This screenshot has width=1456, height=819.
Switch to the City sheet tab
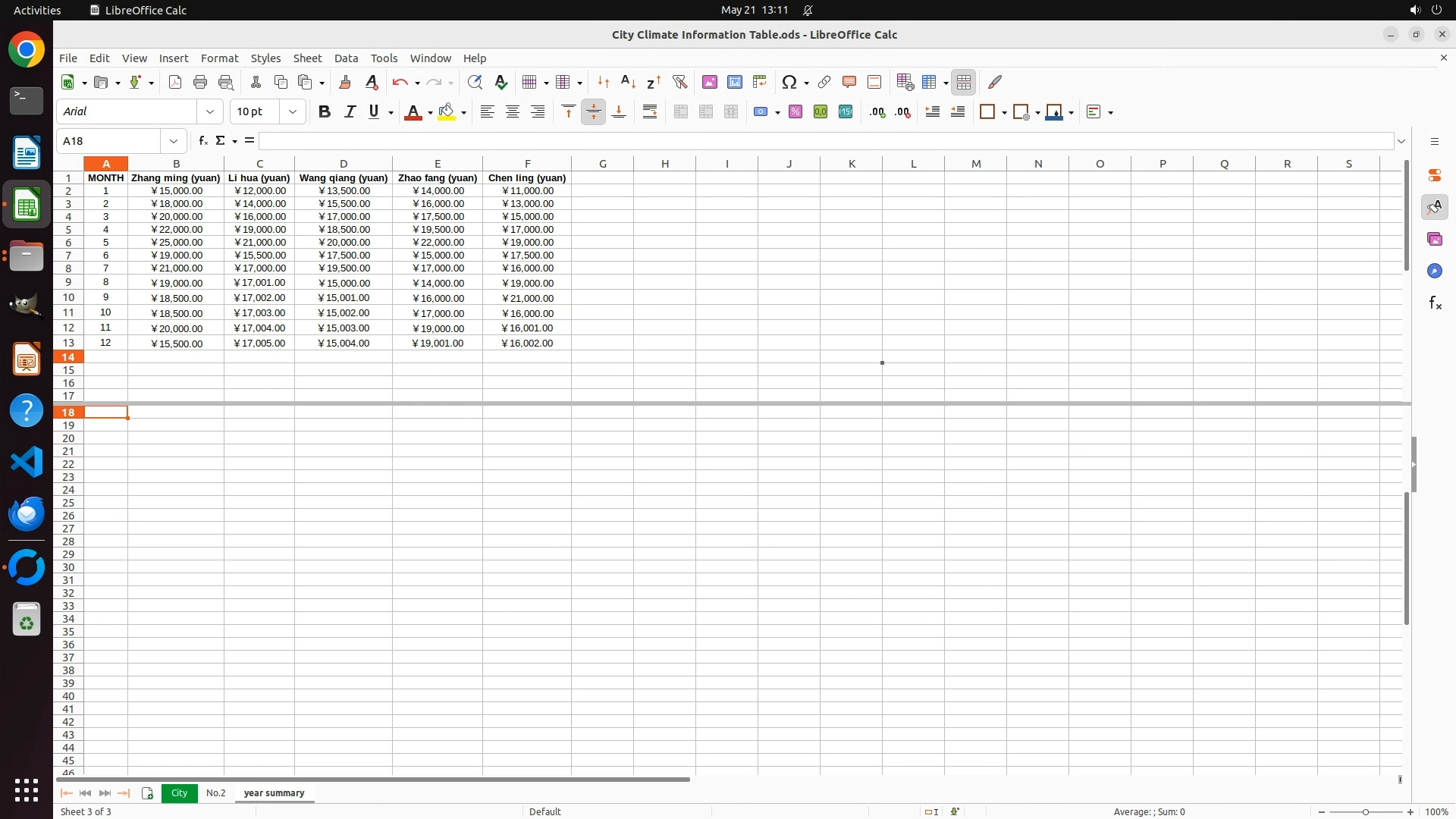click(x=179, y=792)
